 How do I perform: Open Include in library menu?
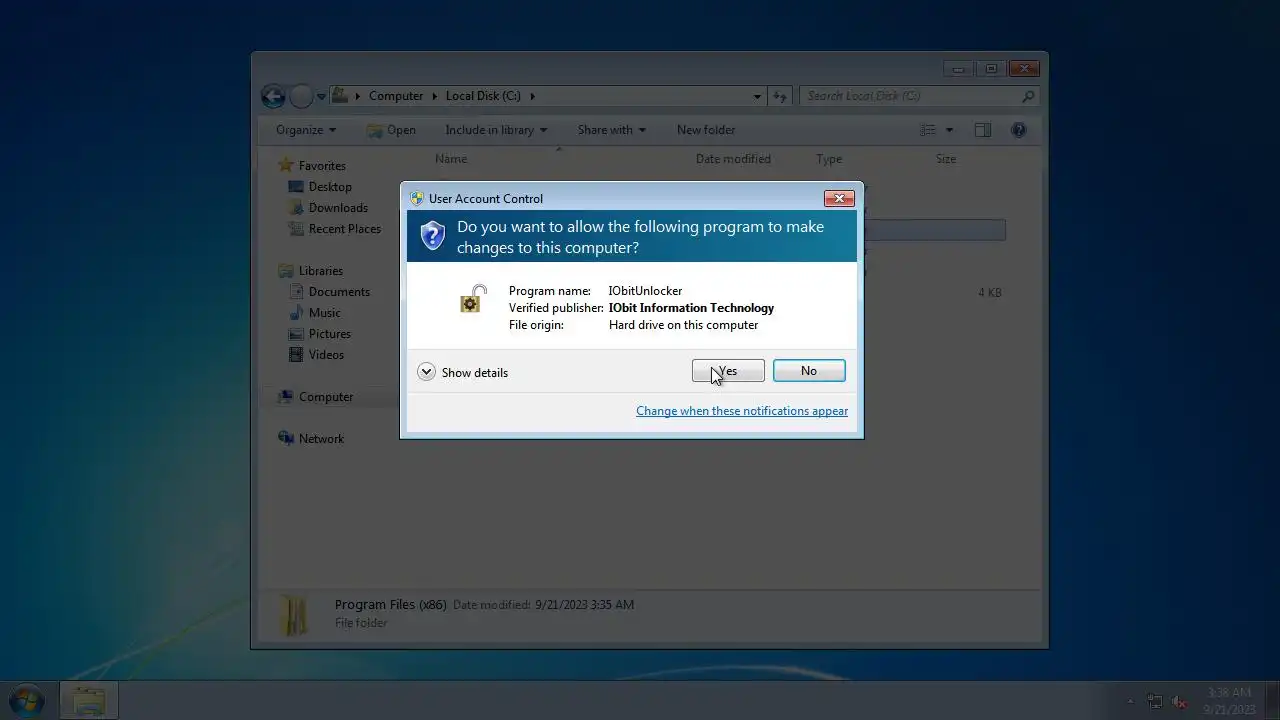(496, 130)
